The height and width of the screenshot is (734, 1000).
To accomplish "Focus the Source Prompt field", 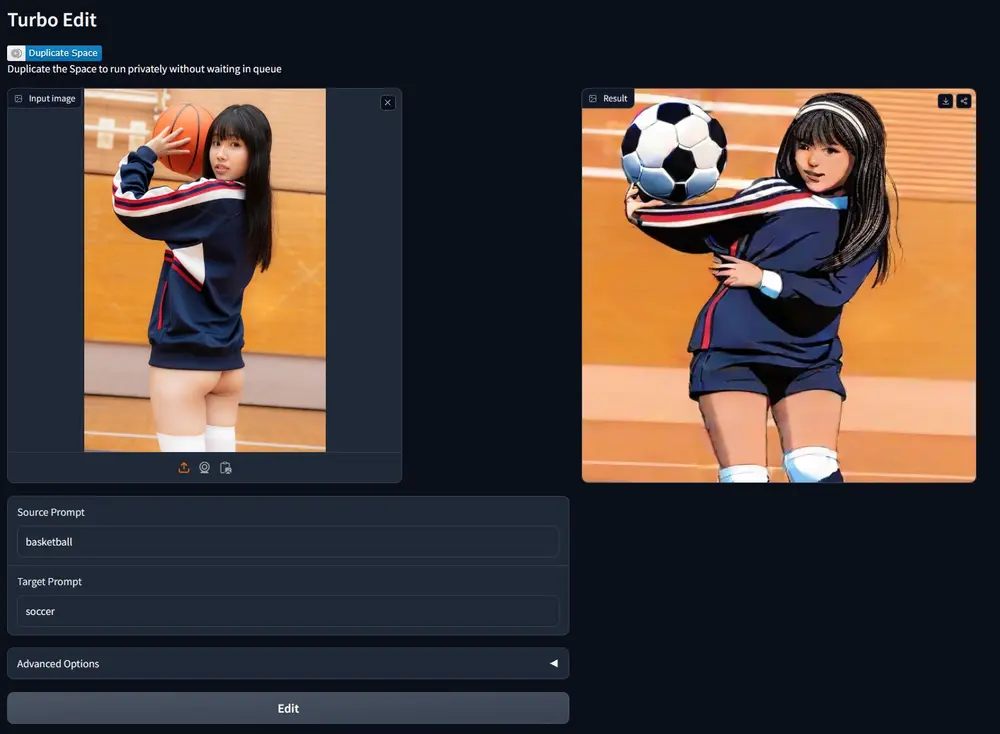I will click(x=288, y=542).
